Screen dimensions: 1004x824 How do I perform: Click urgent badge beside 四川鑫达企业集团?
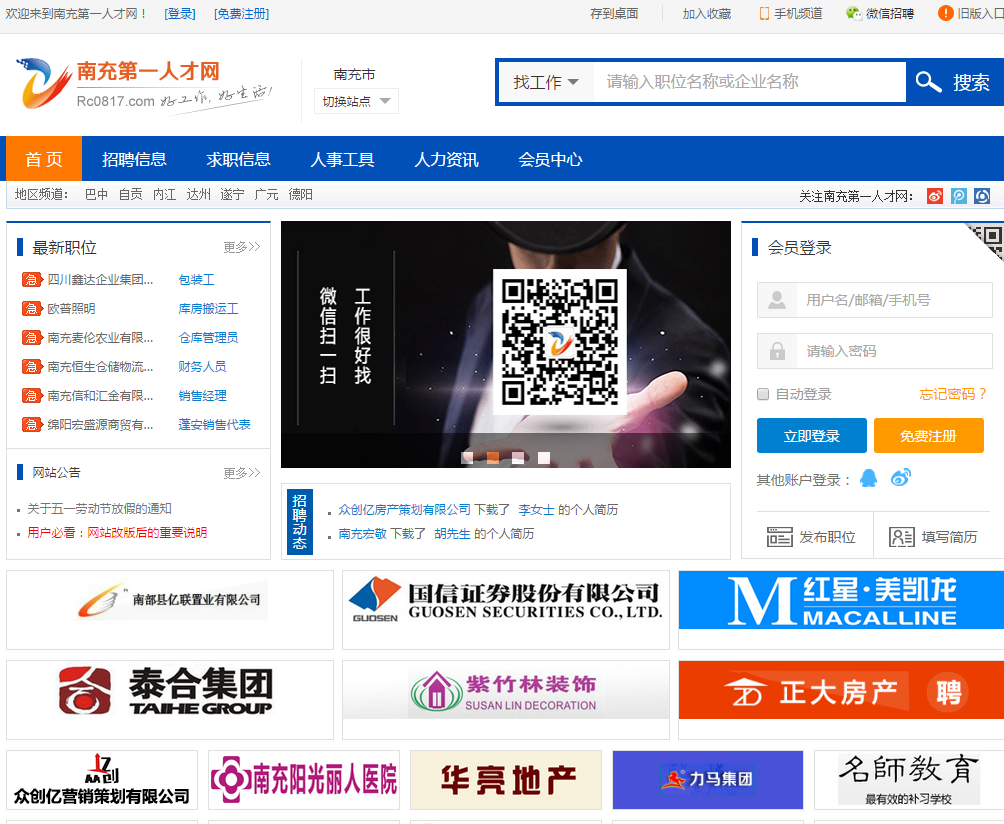coord(31,280)
